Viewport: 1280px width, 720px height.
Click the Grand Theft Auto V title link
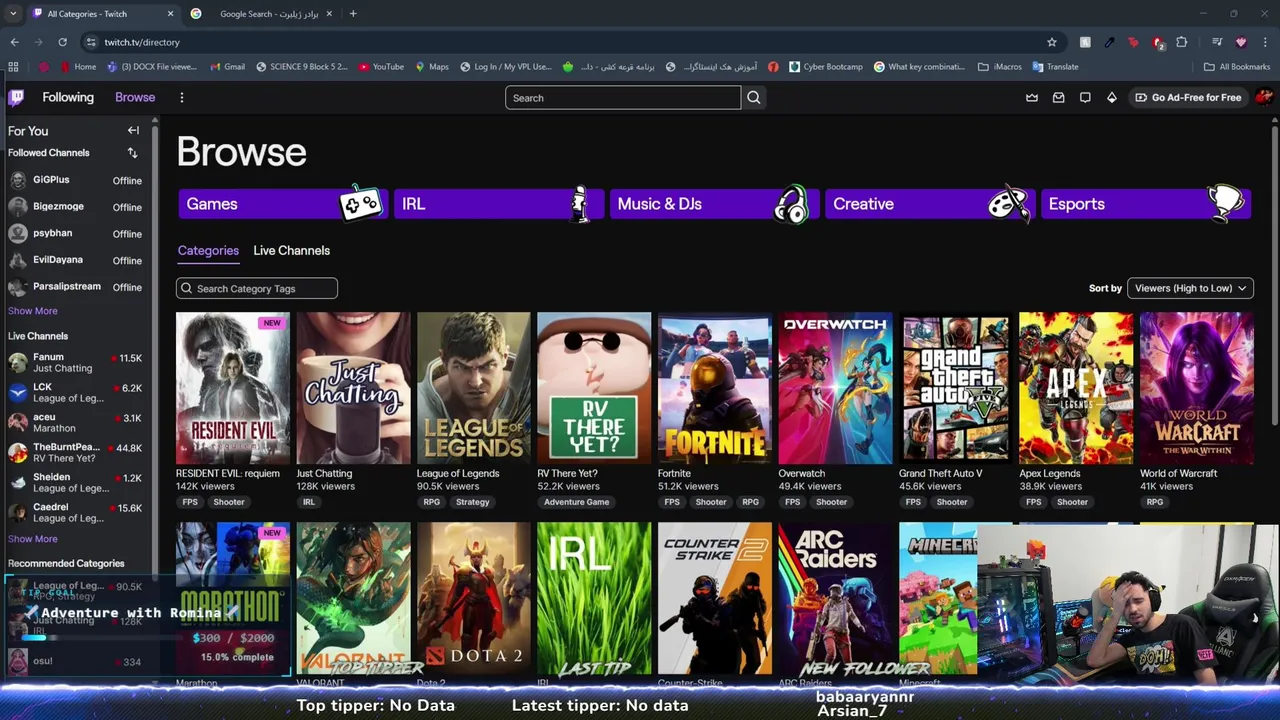940,473
